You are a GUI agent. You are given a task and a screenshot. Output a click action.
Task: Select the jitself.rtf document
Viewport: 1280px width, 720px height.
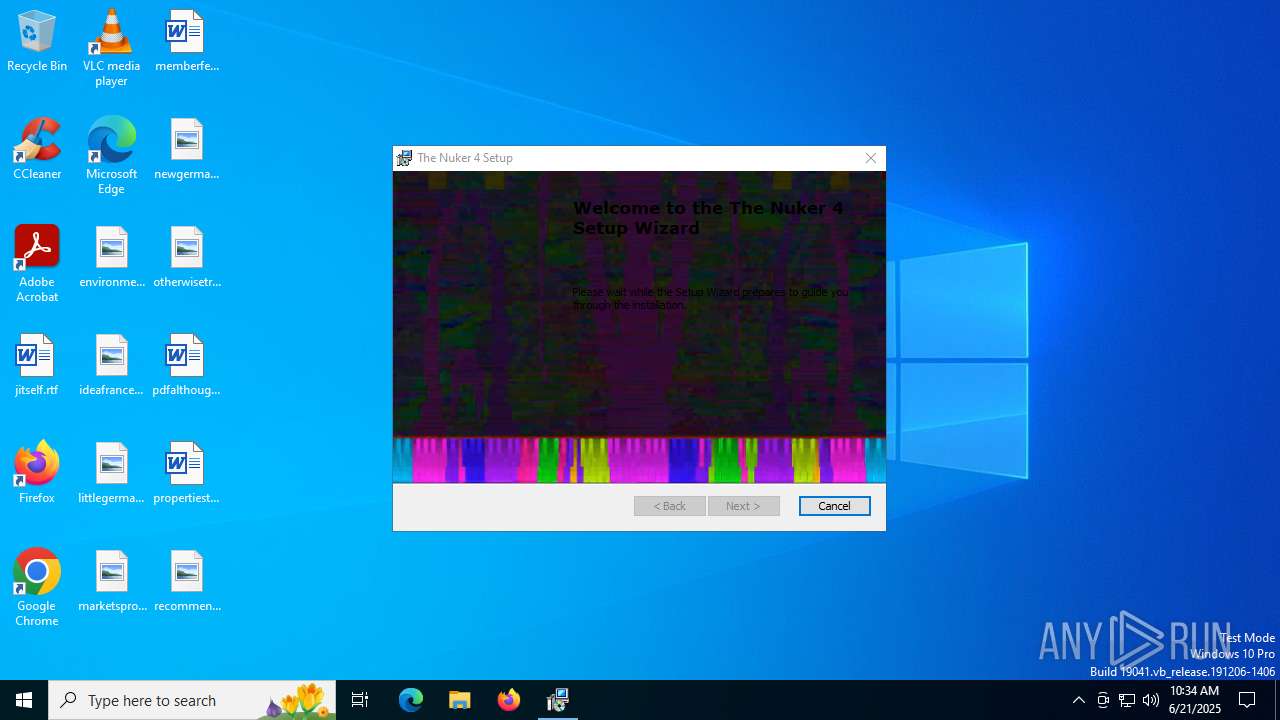point(37,366)
